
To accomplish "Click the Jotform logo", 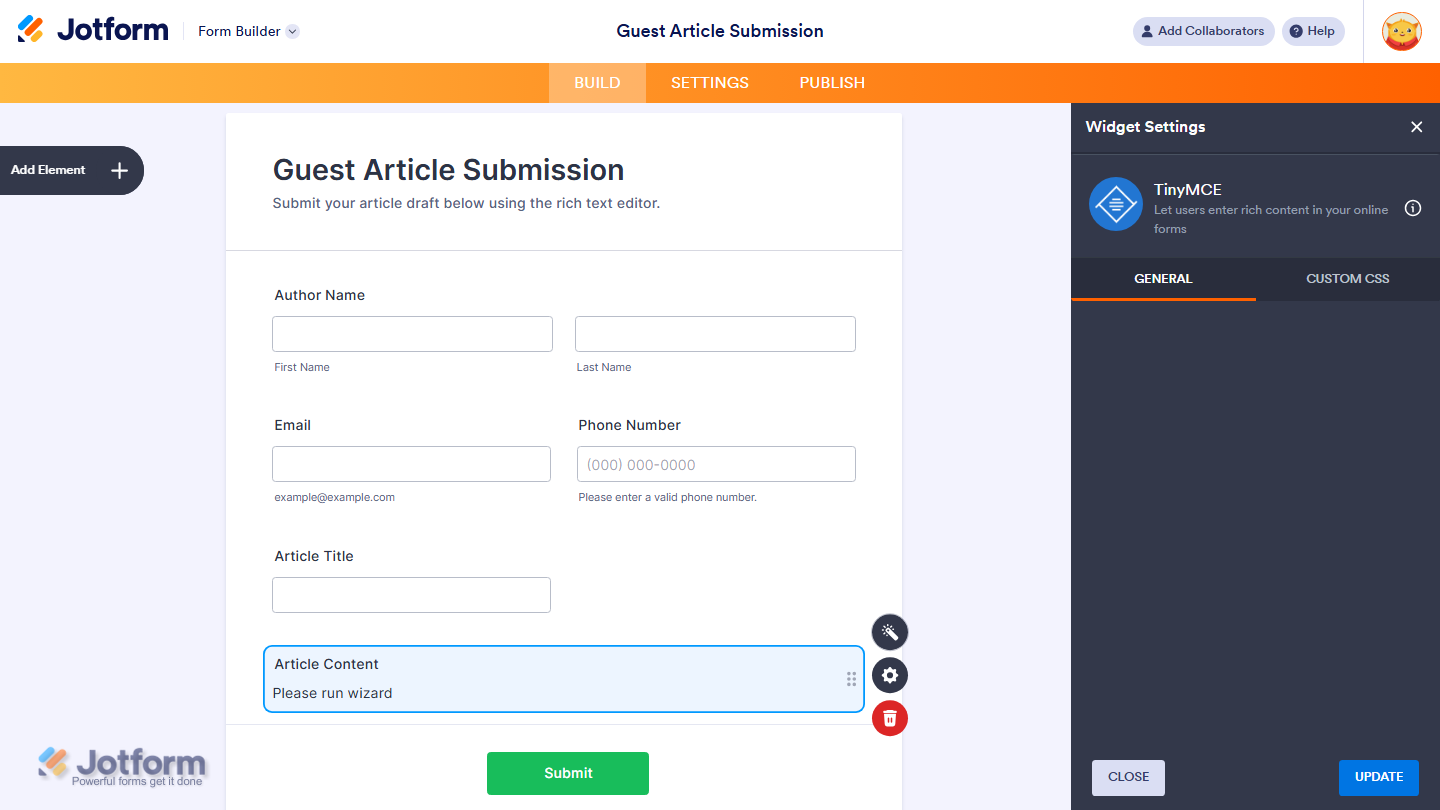I will [x=93, y=29].
